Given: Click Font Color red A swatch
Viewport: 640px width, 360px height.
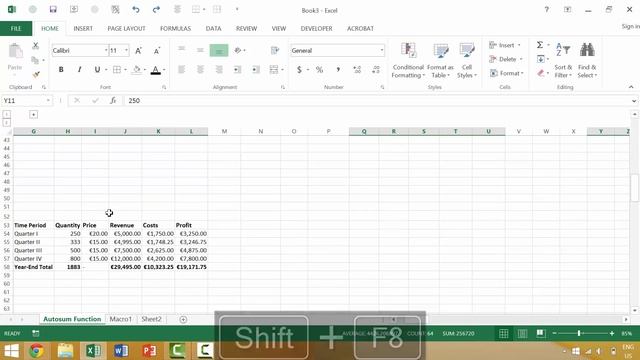Looking at the screenshot, I should point(156,70).
